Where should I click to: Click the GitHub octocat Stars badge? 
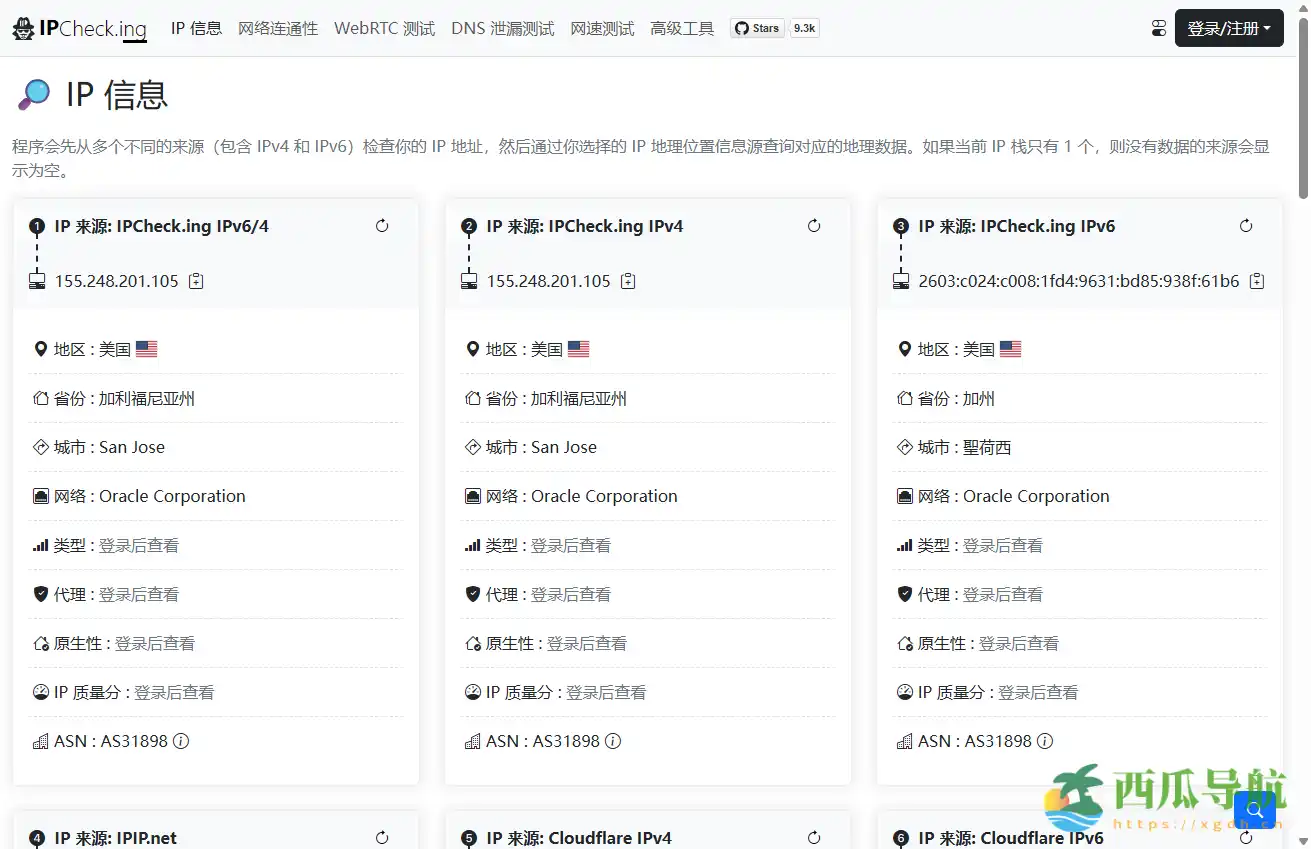point(756,27)
